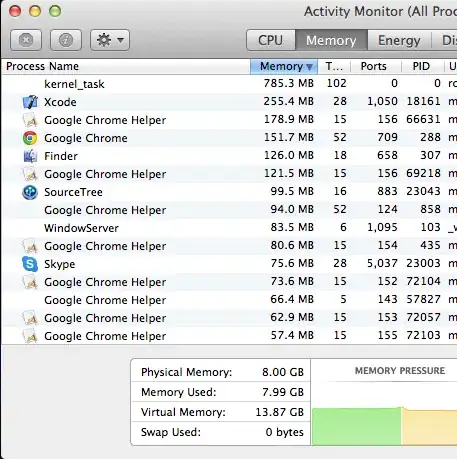Toggle sort arrow on Memory column
The image size is (457, 459).
(x=309, y=67)
